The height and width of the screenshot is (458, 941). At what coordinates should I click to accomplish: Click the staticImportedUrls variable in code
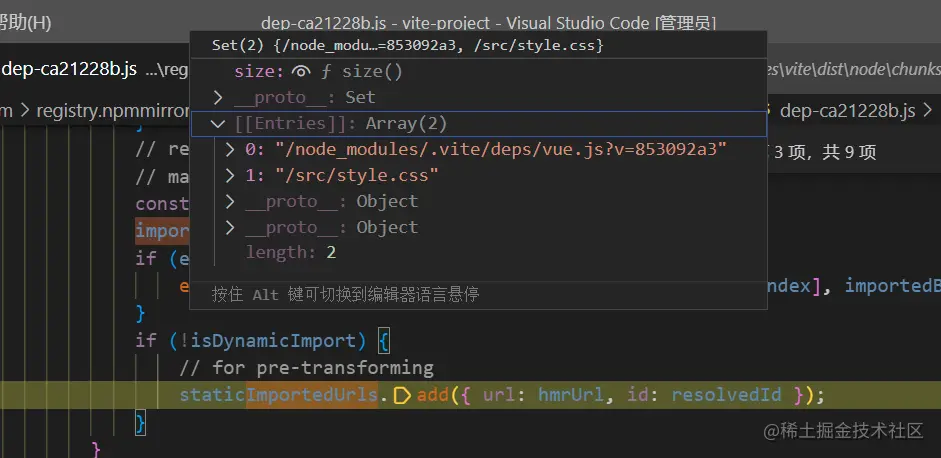(x=278, y=395)
